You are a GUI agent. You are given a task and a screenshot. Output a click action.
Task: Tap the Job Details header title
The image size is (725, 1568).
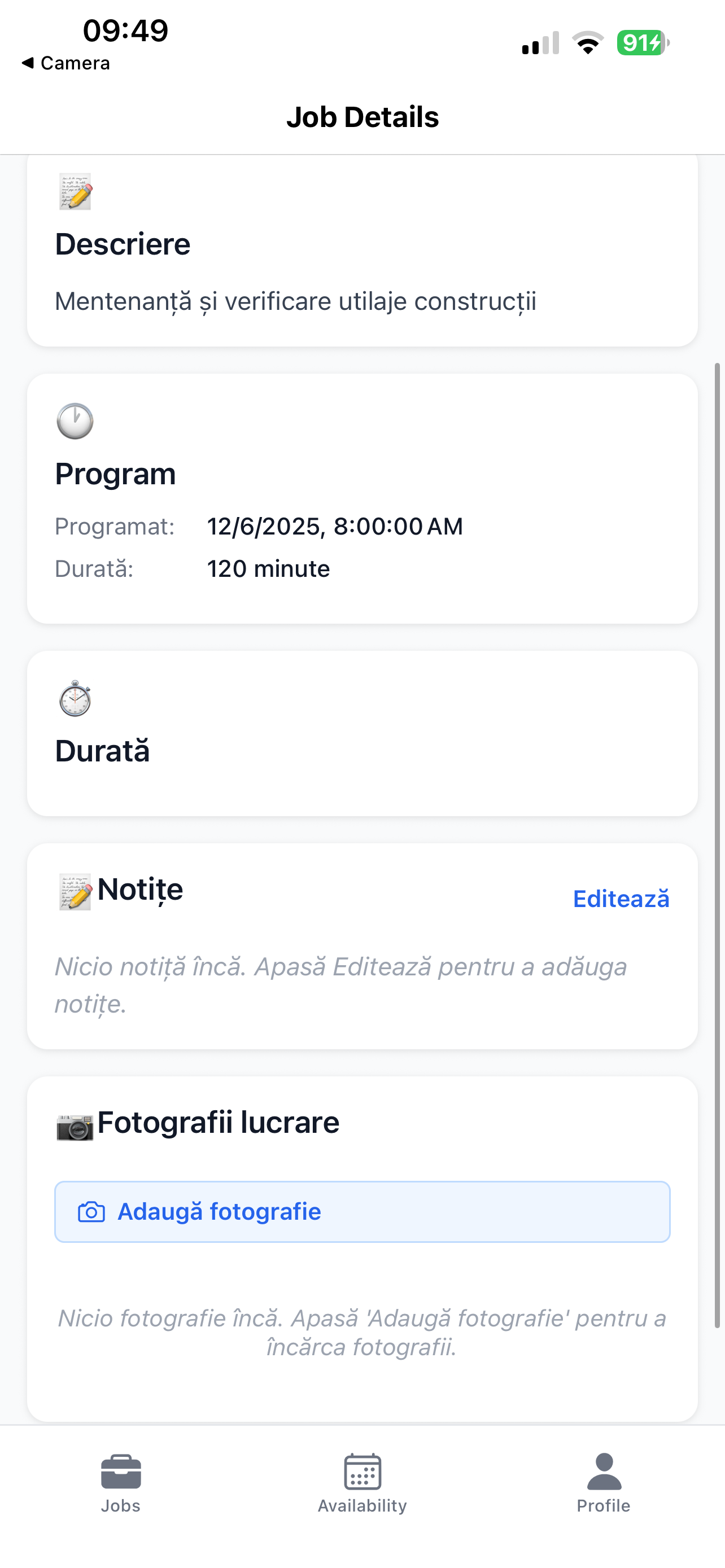pyautogui.click(x=362, y=117)
